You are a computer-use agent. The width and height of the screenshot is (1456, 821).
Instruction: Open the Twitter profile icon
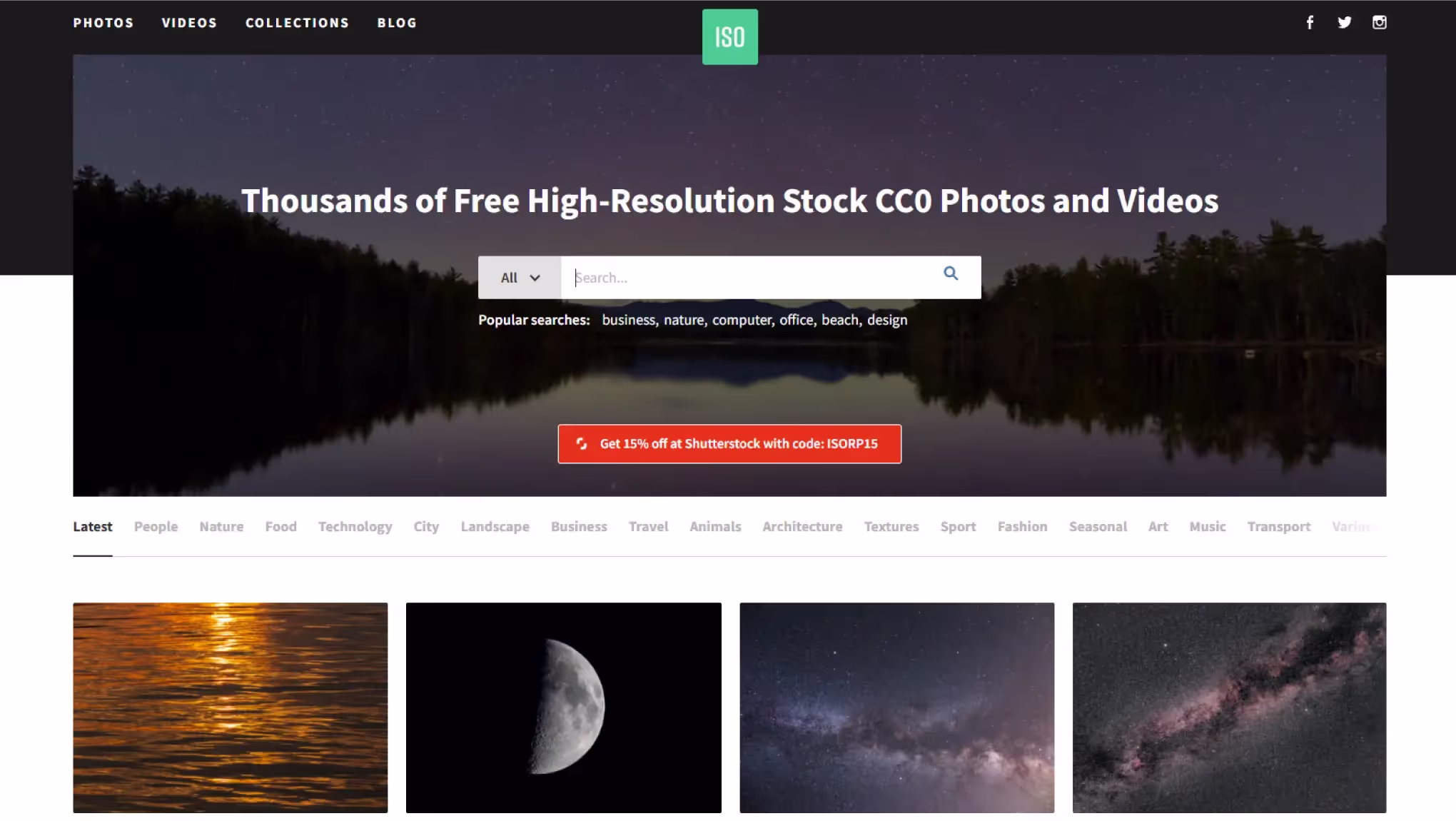tap(1345, 22)
